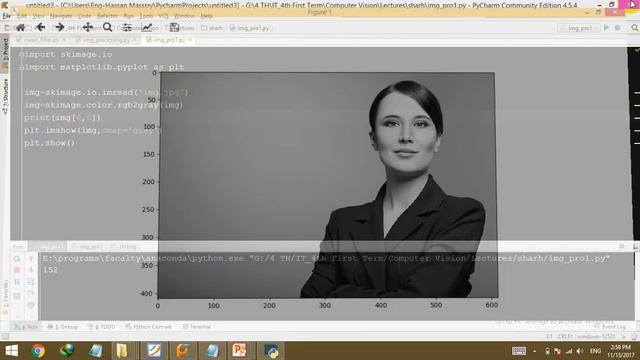
Task: Open the Edit menu
Action: (22, 16)
